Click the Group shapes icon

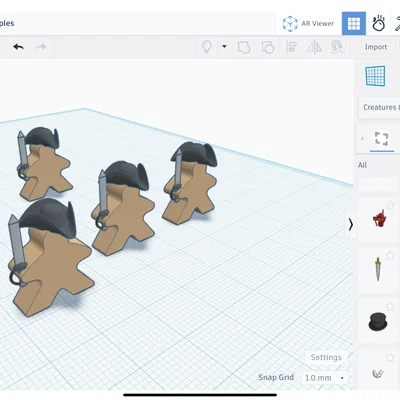pyautogui.click(x=244, y=47)
